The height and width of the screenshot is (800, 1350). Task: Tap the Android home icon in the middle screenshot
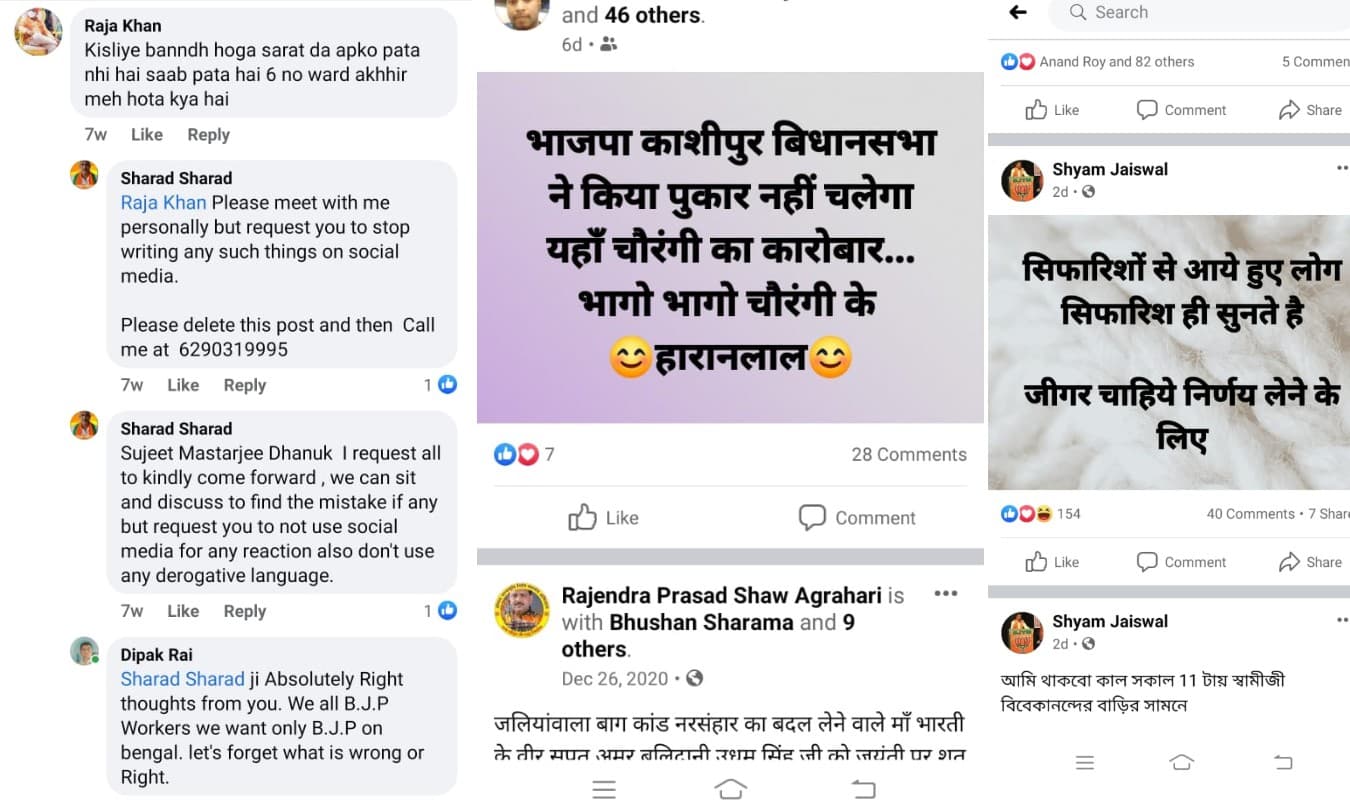click(731, 789)
